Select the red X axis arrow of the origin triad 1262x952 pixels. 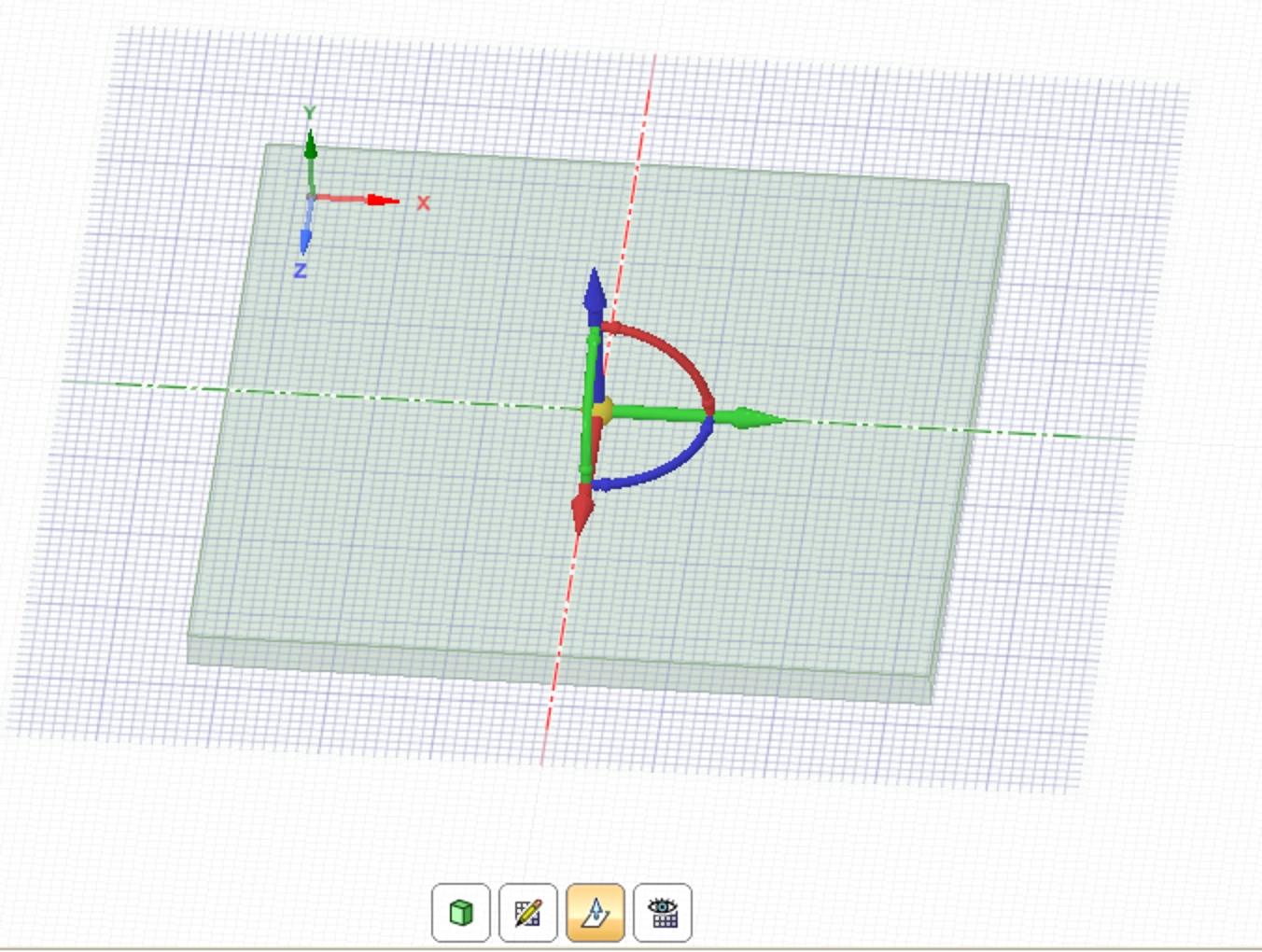pyautogui.click(x=383, y=200)
